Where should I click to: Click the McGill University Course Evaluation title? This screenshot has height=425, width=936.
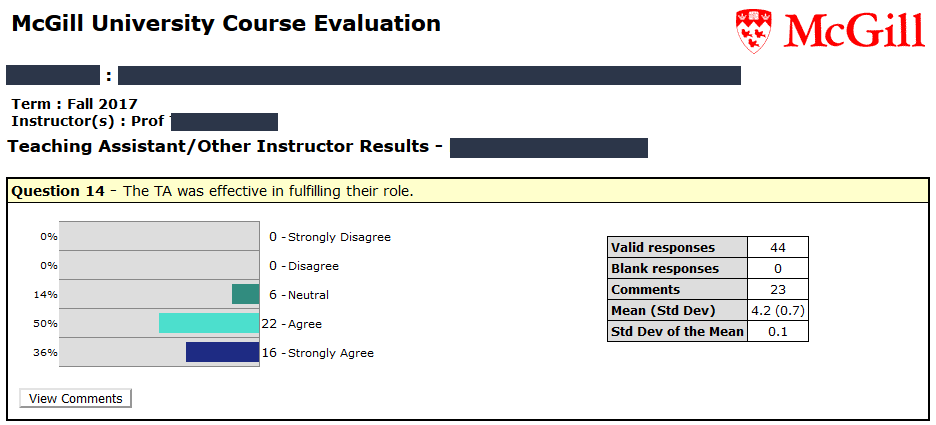click(226, 24)
